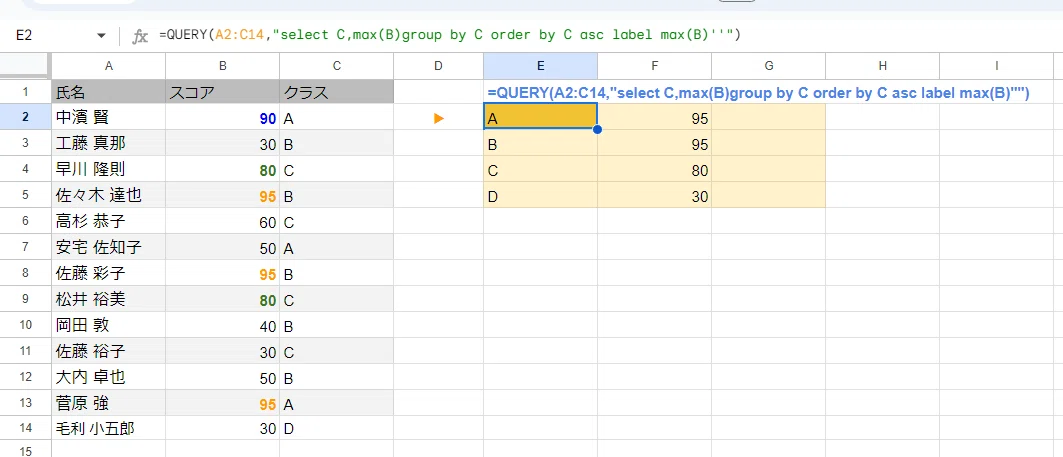Select the cell with 大内 卓也
This screenshot has width=1063, height=457.
108,377
